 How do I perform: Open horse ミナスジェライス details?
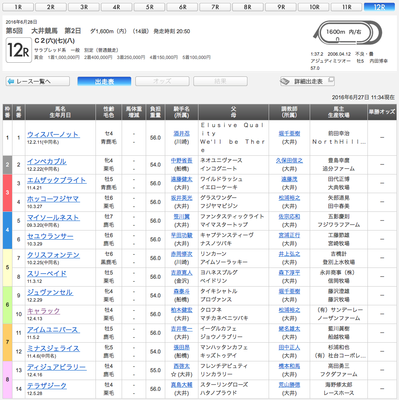(53, 348)
